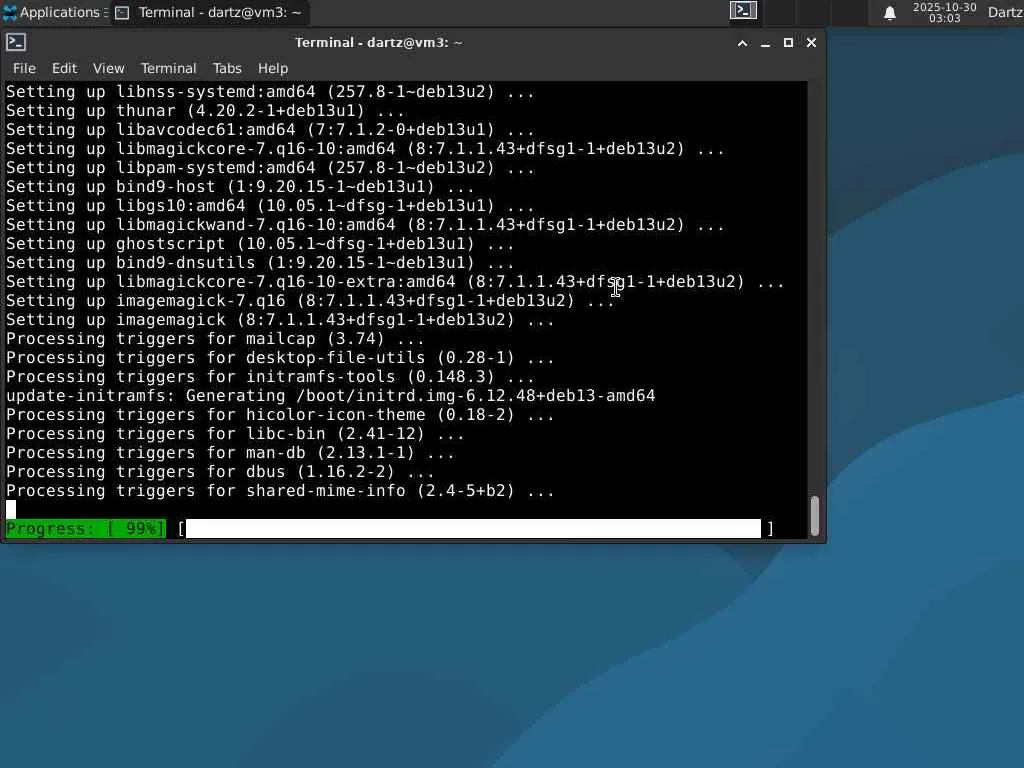Click line 'Setting up bind9-dnsutils'
Screen dimensions: 1024x768
(x=260, y=263)
